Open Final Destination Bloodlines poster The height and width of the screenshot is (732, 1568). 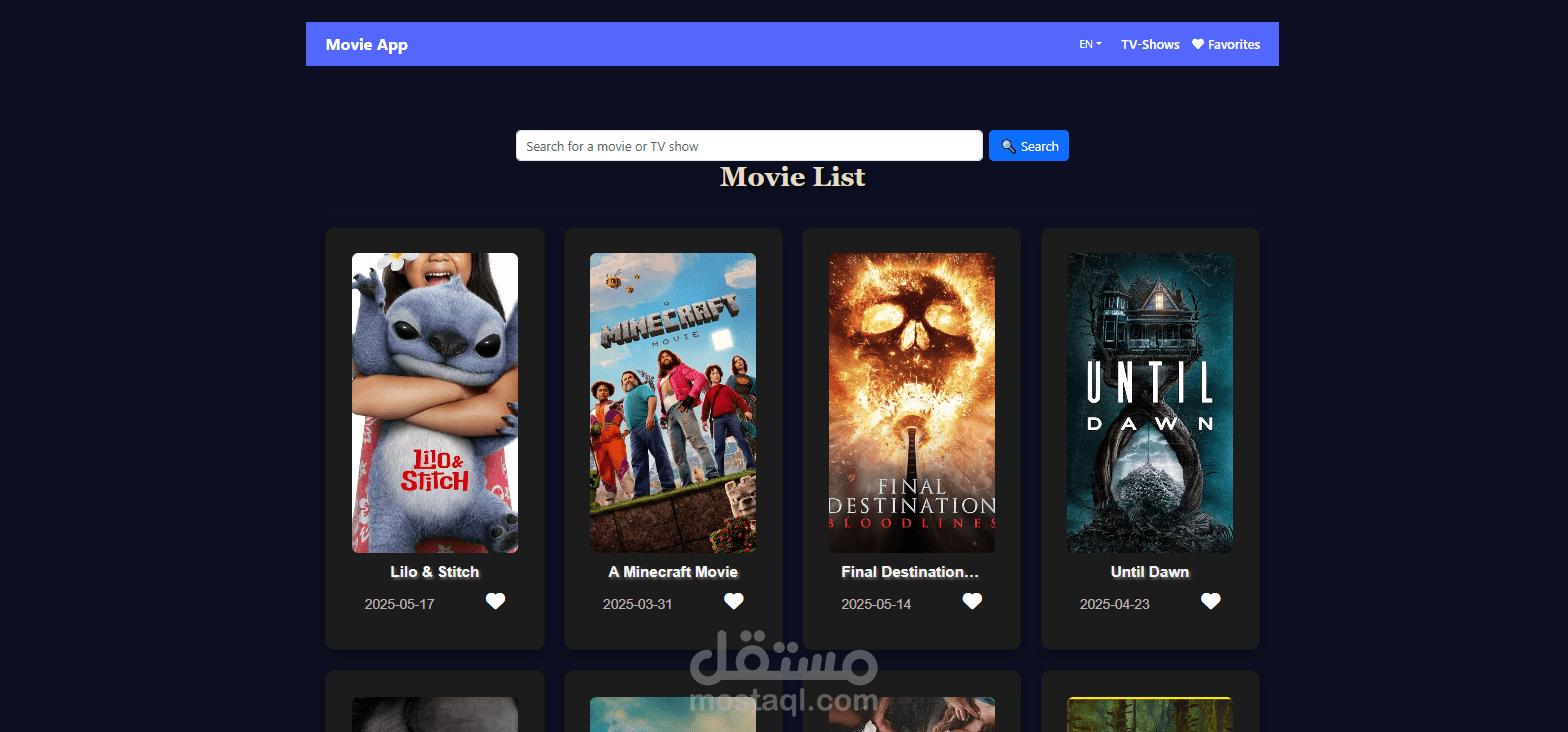[x=912, y=403]
